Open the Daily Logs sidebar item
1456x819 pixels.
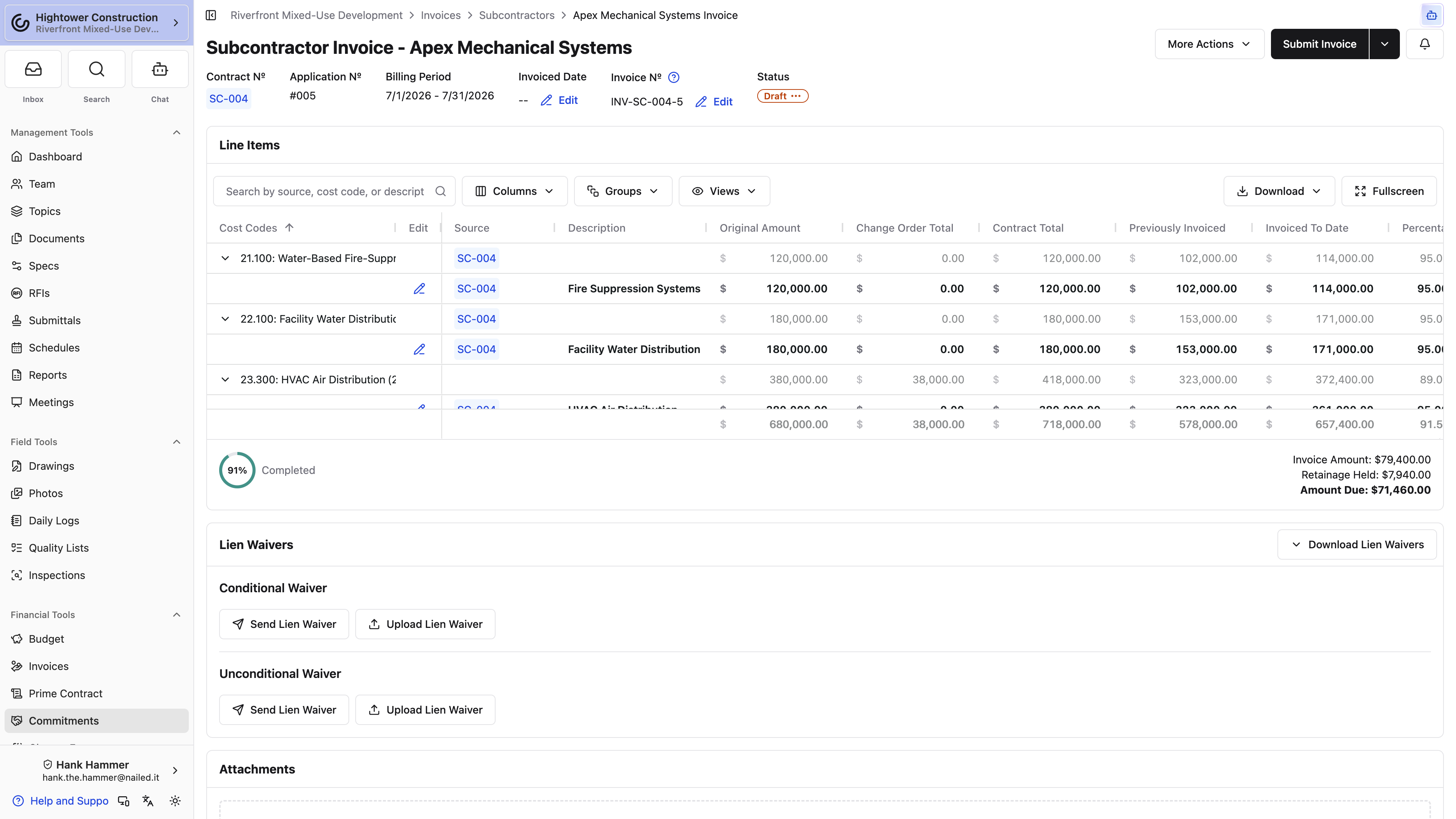(x=97, y=521)
